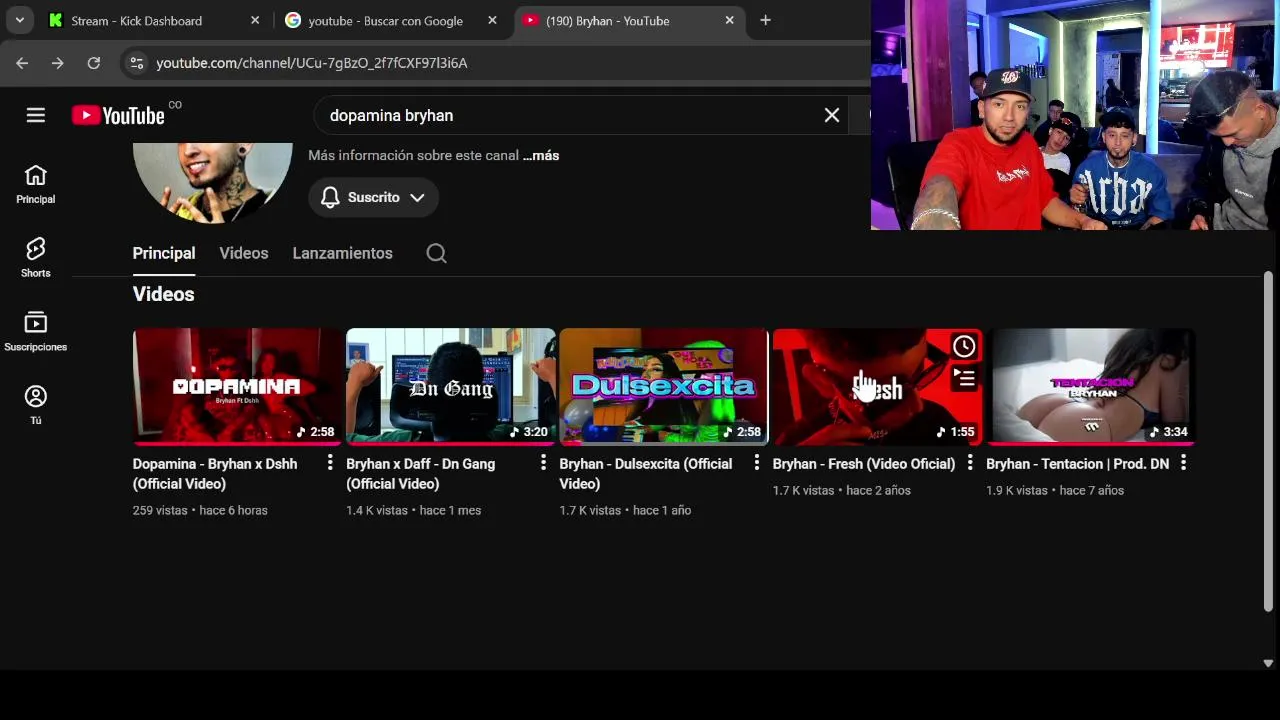Viewport: 1280px width, 720px height.
Task: Close the Google search tab
Action: tap(492, 20)
